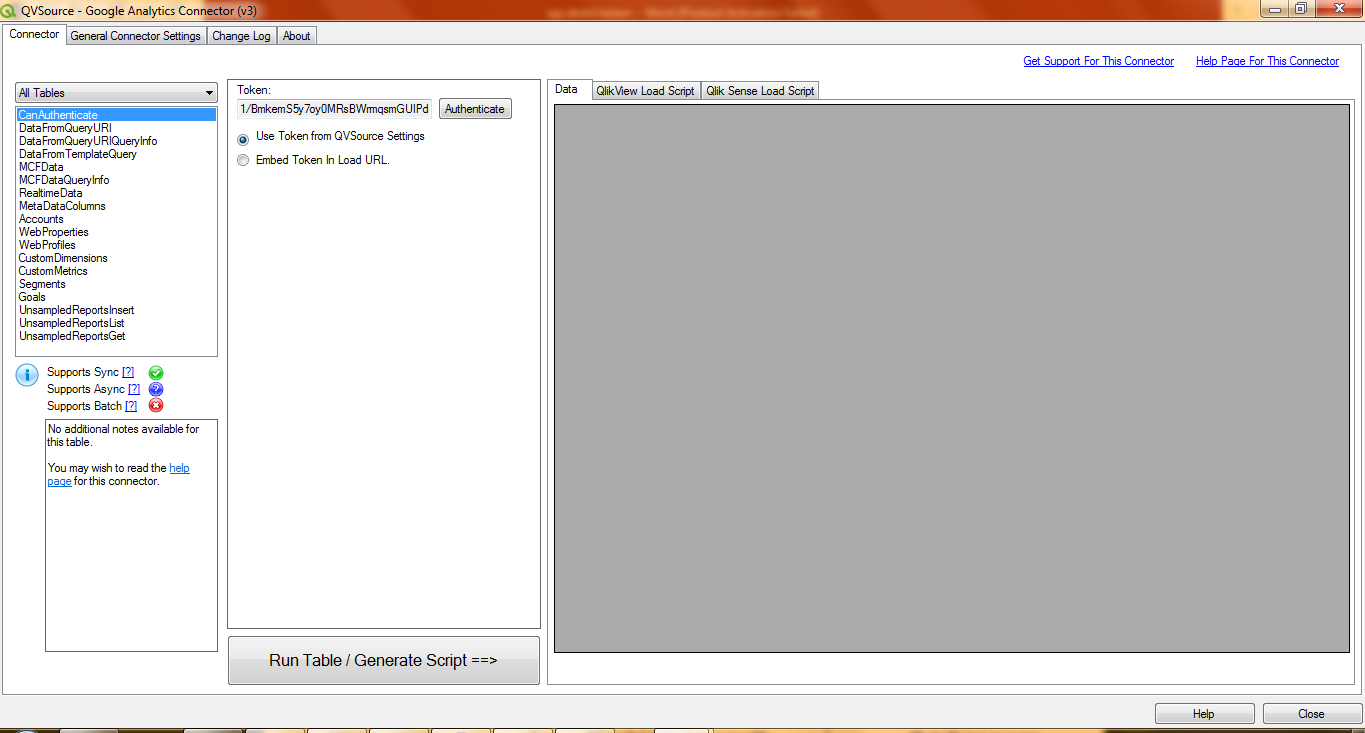Click the green Supports Sync checkmark icon

coord(156,372)
